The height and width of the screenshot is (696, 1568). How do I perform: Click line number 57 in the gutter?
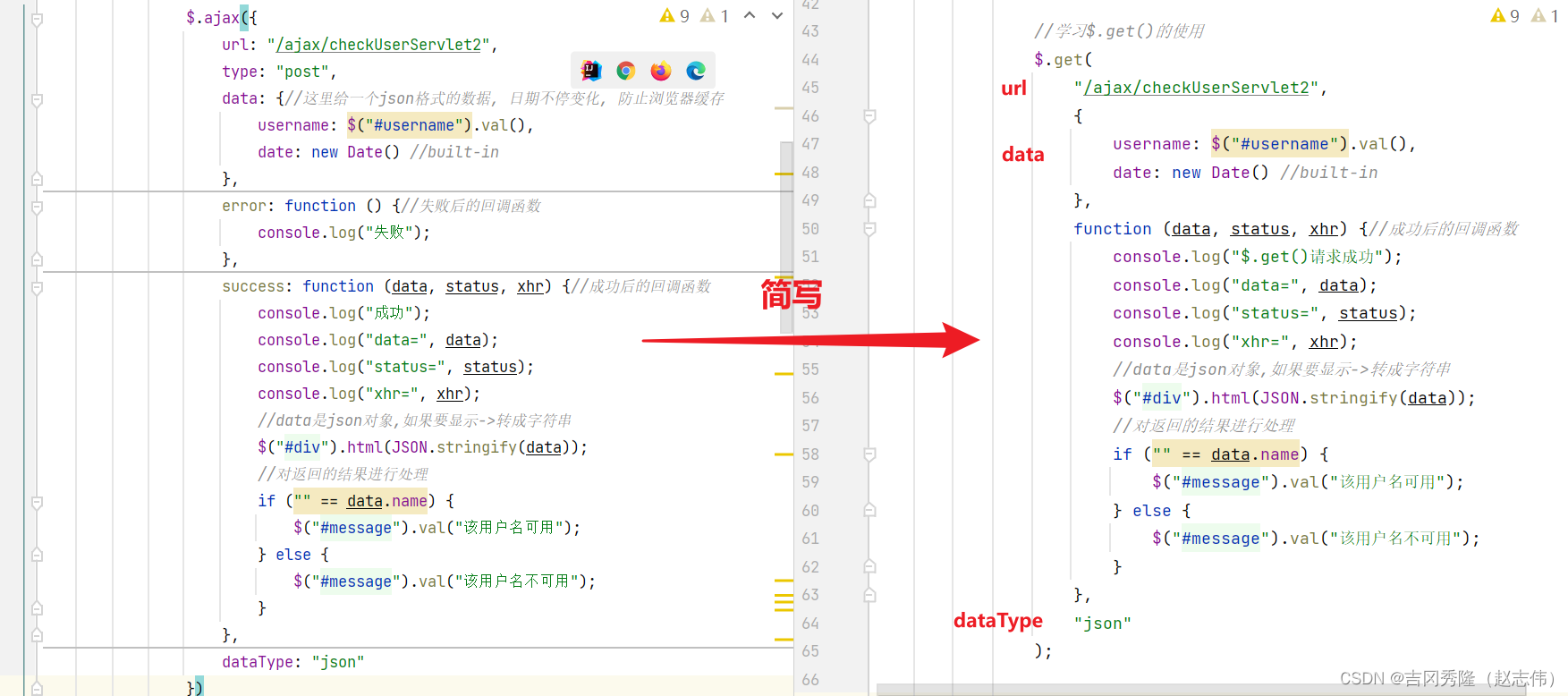pos(810,426)
